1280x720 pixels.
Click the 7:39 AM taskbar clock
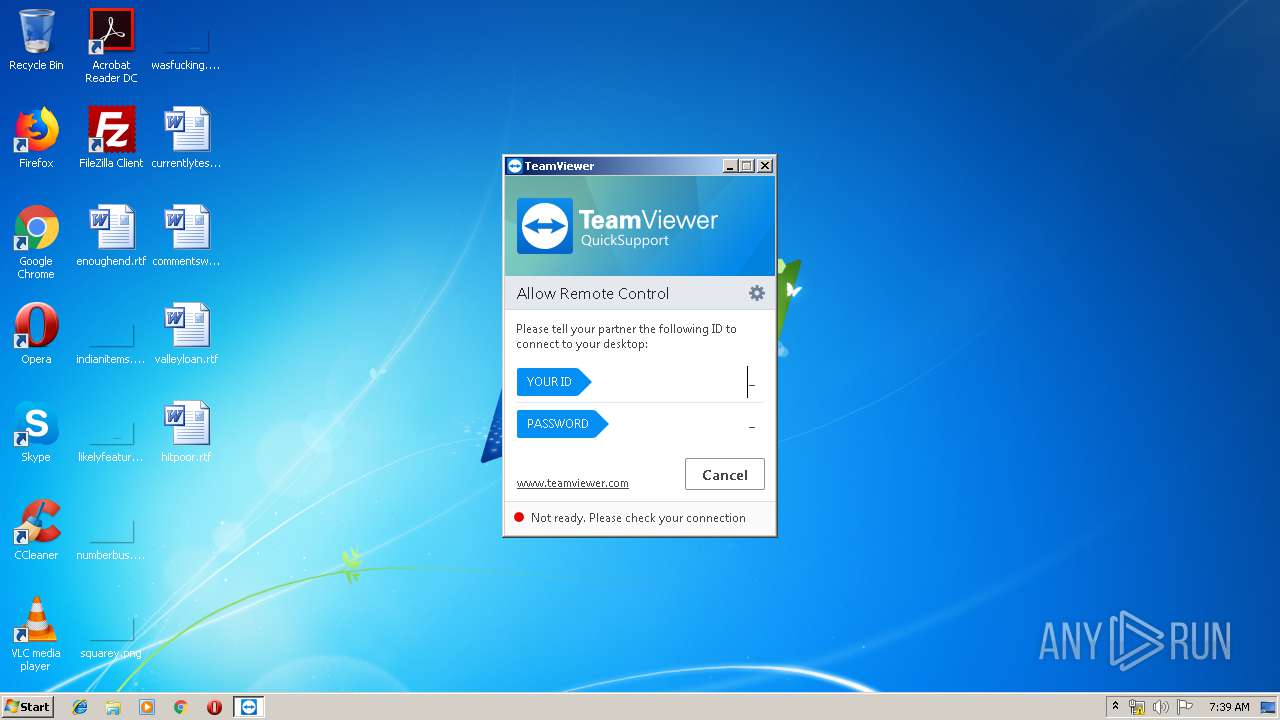pyautogui.click(x=1229, y=707)
